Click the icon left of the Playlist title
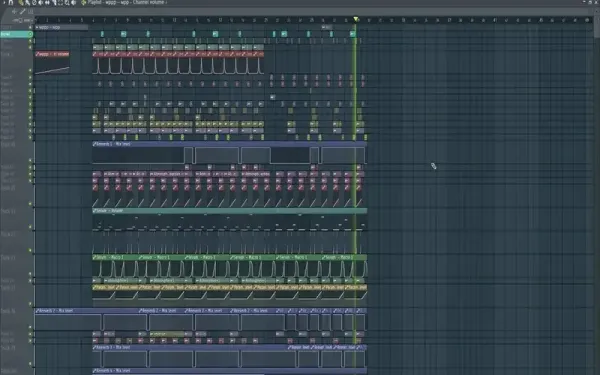Viewport: 600px width, 375px height. pyautogui.click(x=83, y=2)
